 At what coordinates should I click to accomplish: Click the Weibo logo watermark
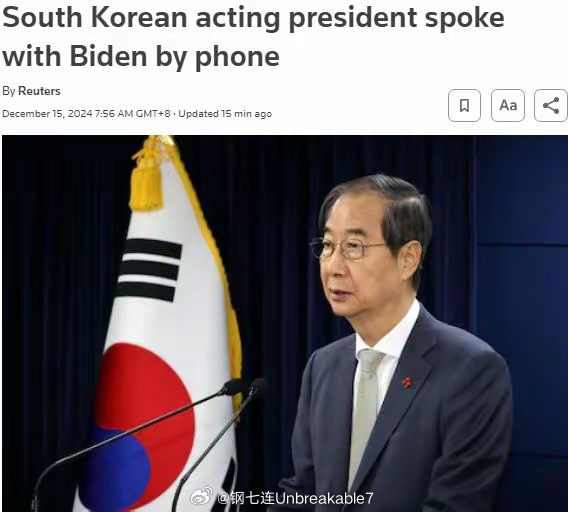tap(202, 496)
